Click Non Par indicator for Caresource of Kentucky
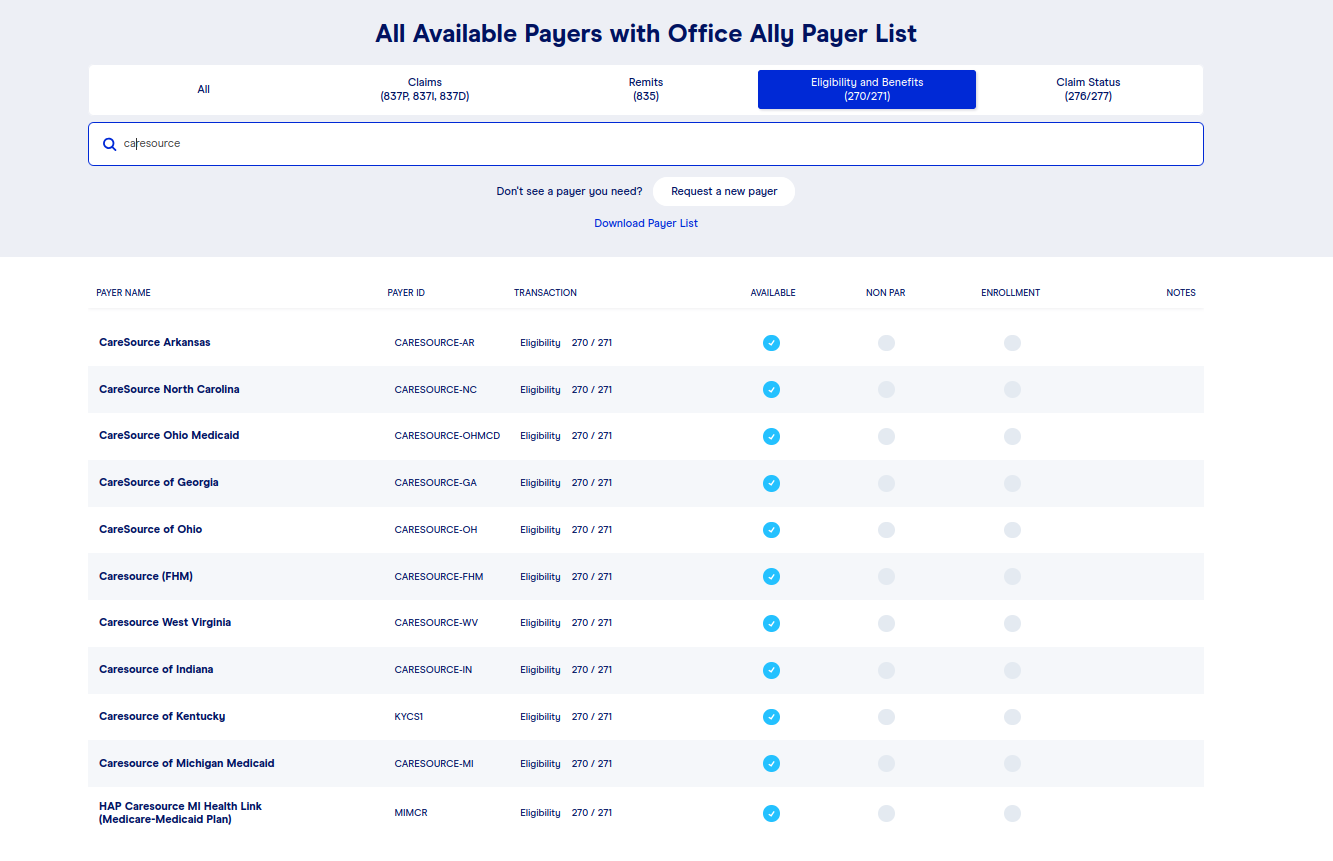This screenshot has height=861, width=1333. (886, 717)
